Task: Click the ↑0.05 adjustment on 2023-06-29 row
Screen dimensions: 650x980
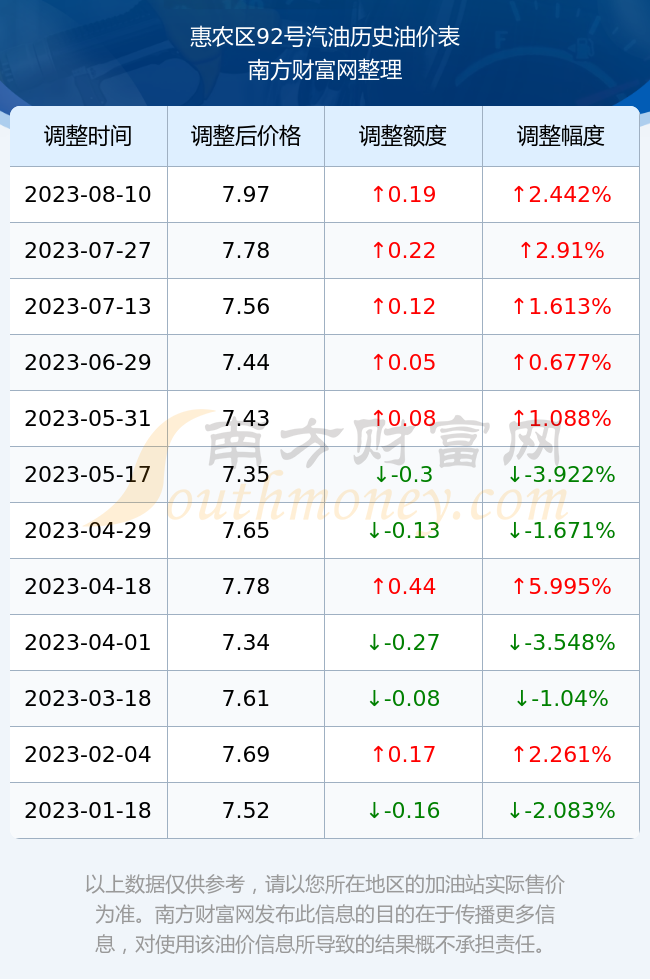Action: [403, 362]
